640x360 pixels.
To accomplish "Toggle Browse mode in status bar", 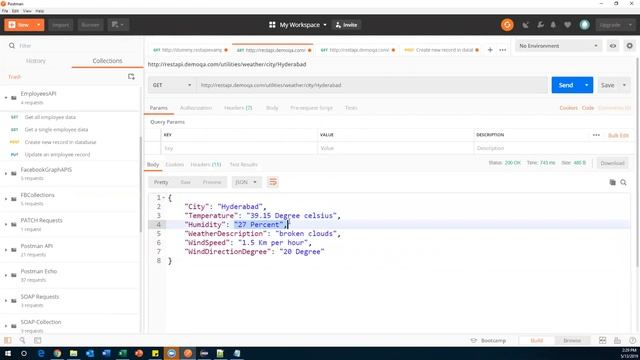I will [x=572, y=340].
